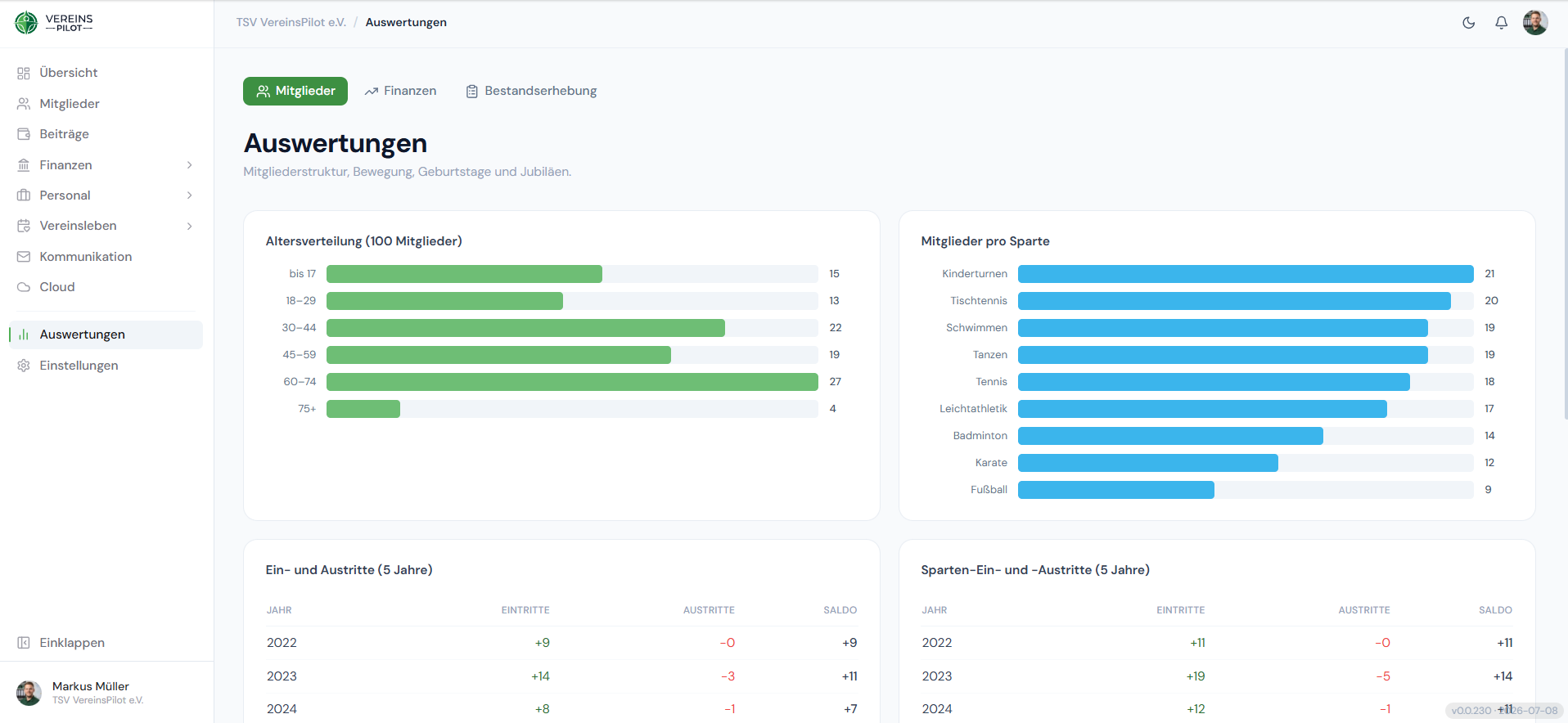
Task: Click the 75+ age group label
Action: [x=307, y=409]
